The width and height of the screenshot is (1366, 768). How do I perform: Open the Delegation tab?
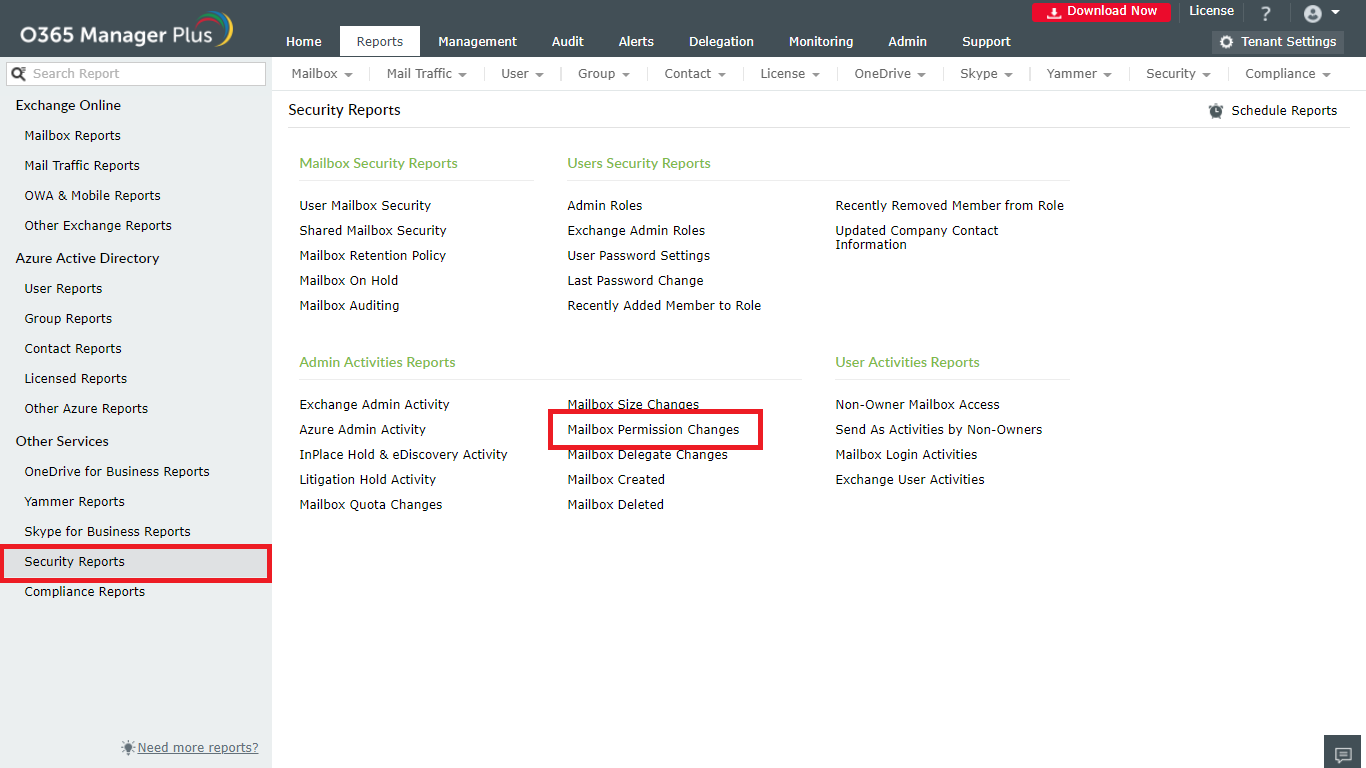tap(721, 42)
